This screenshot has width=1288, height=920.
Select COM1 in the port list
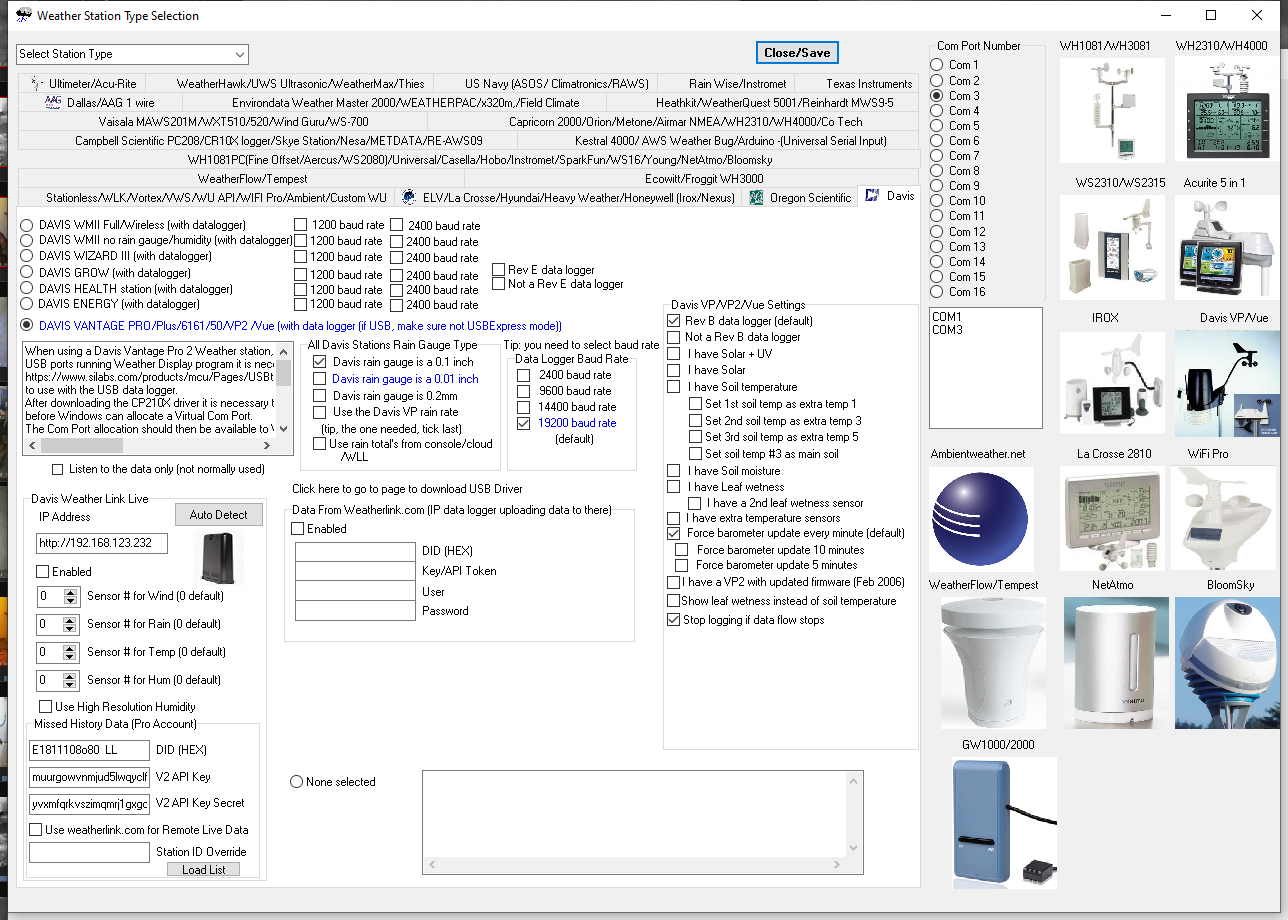946,317
